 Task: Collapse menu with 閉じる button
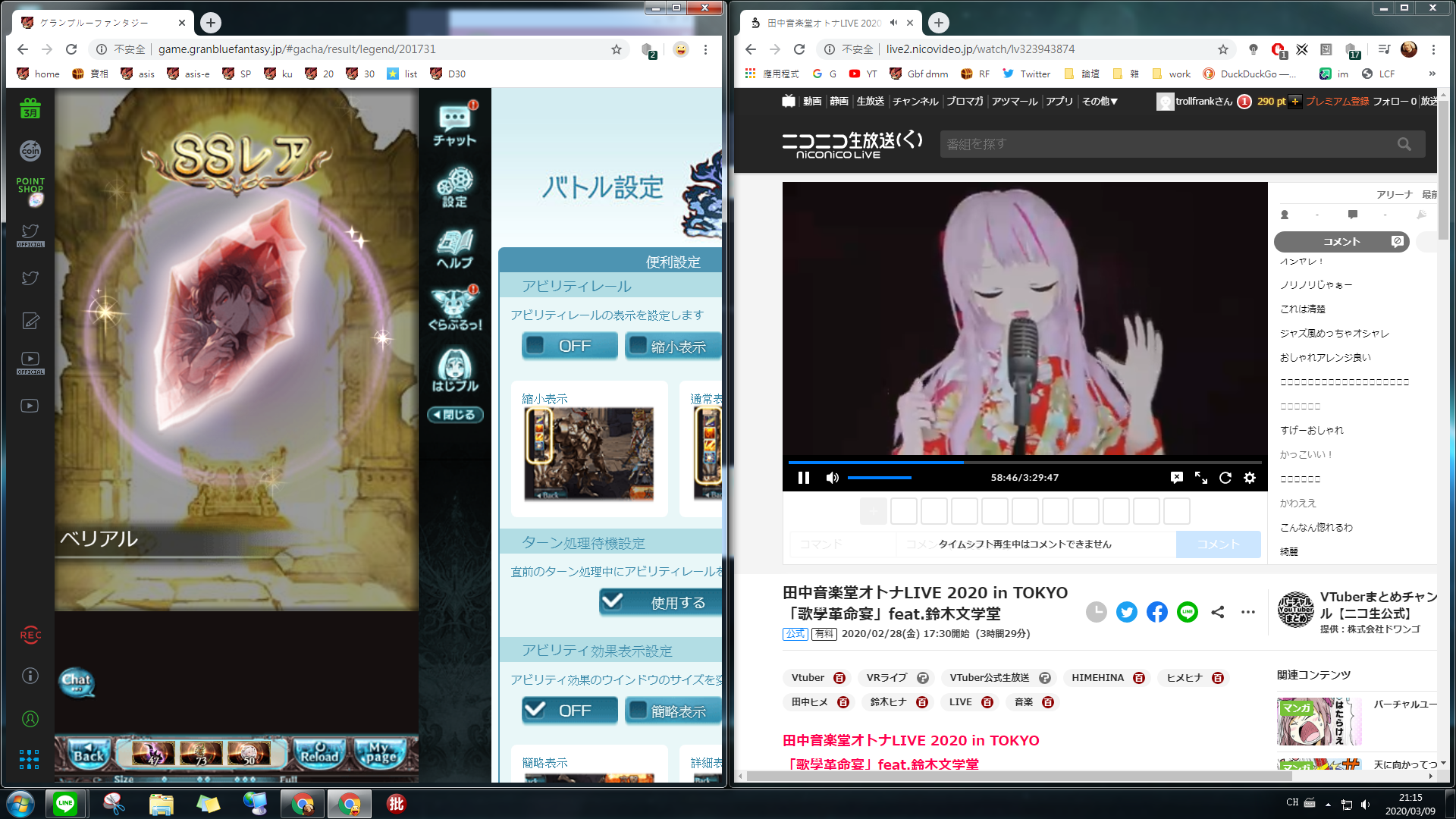[x=455, y=415]
